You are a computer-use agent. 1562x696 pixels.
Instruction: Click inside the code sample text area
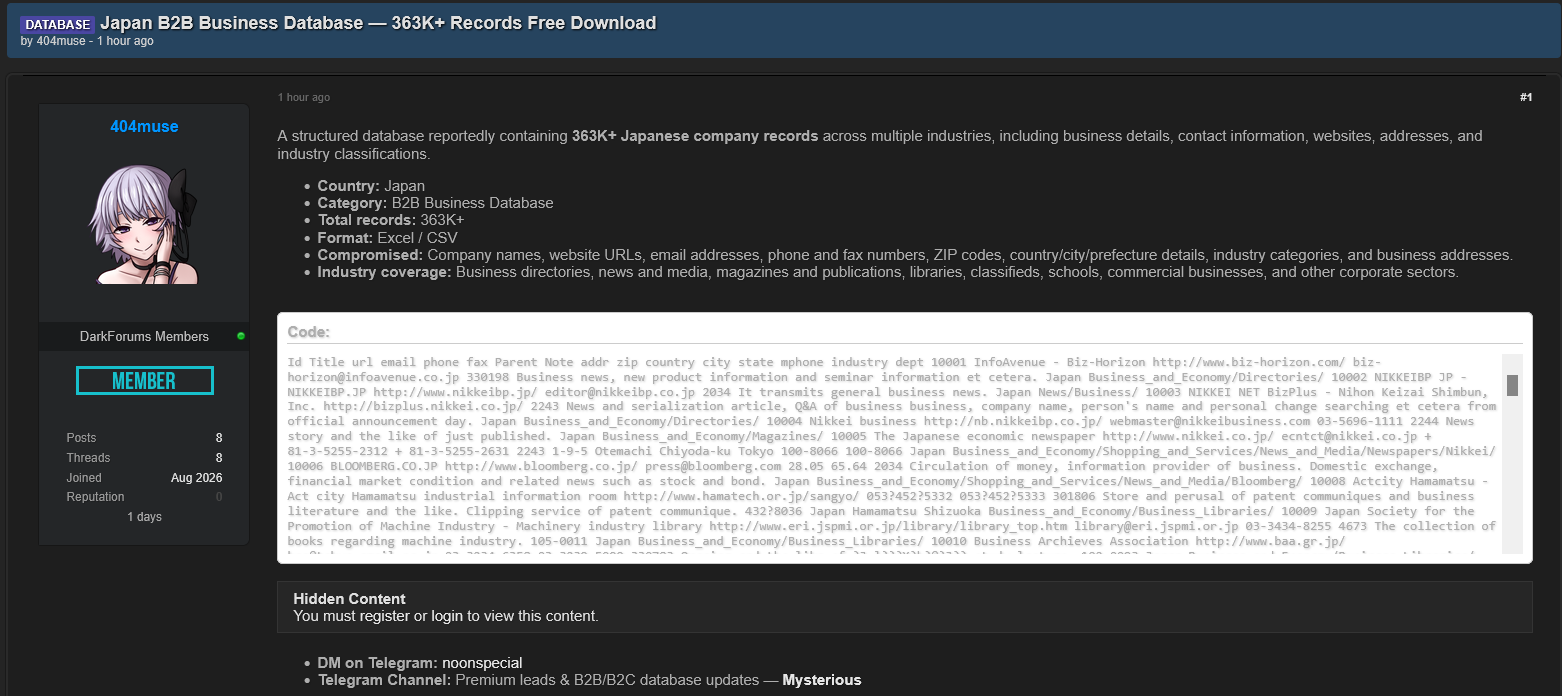point(892,453)
